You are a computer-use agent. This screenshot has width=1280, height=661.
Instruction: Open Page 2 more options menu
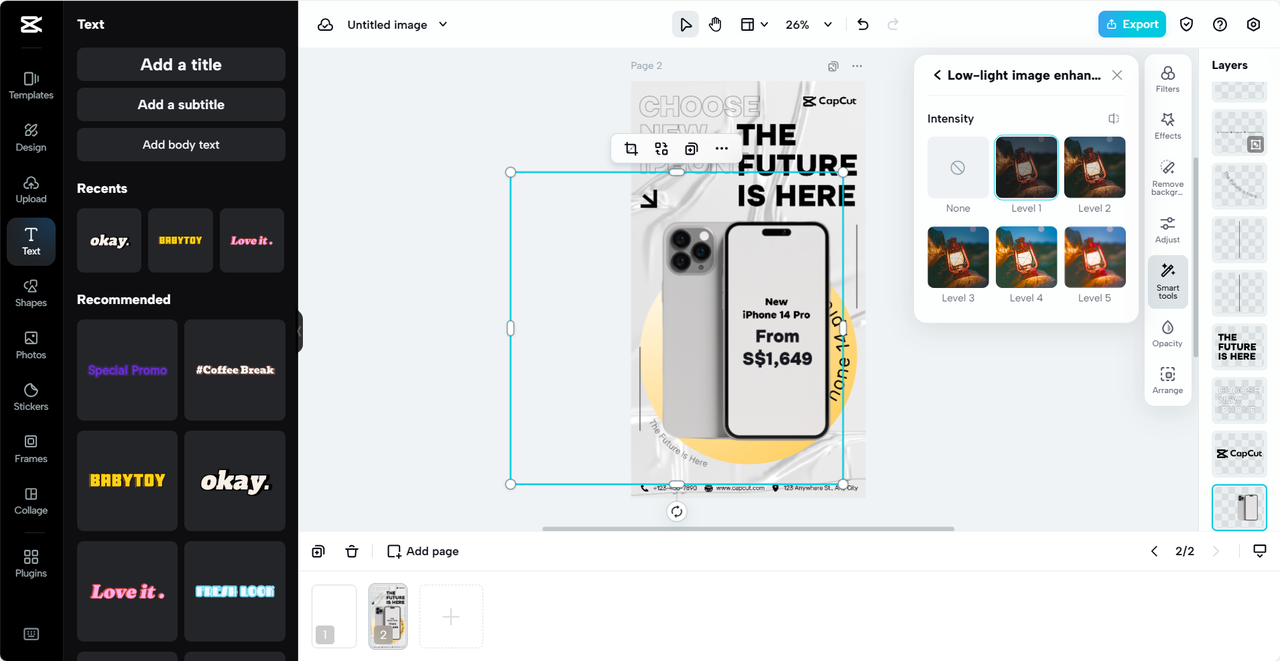click(x=857, y=66)
